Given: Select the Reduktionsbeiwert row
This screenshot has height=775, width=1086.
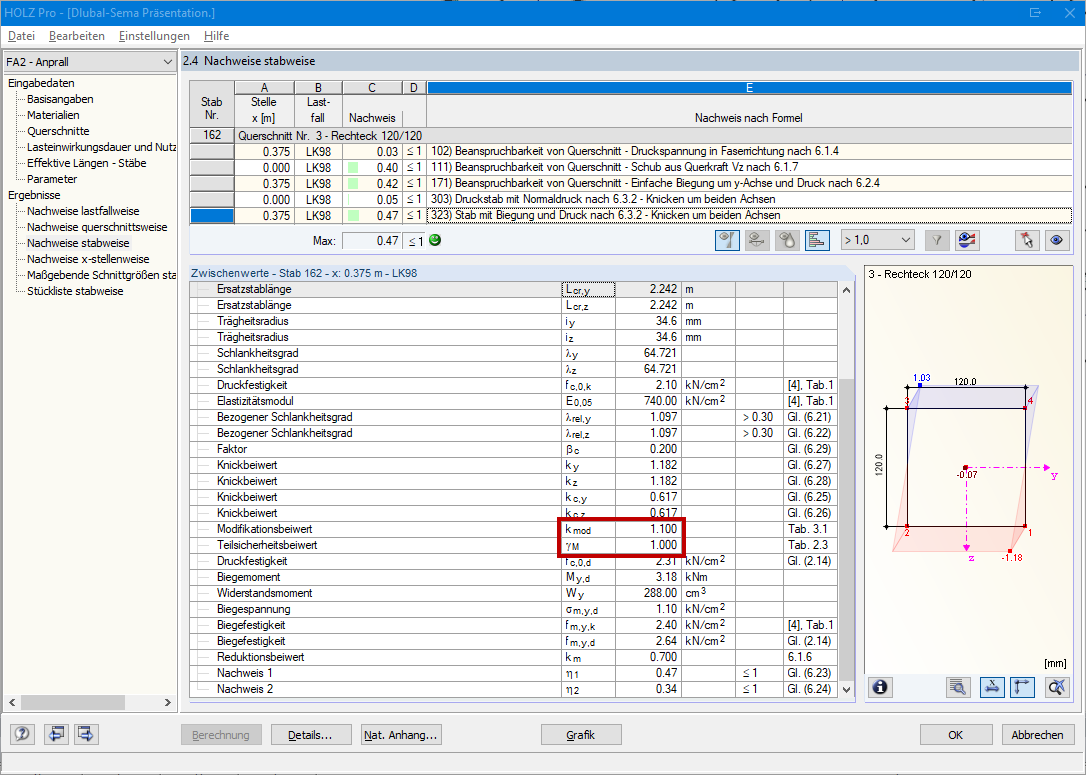Looking at the screenshot, I should coord(513,657).
